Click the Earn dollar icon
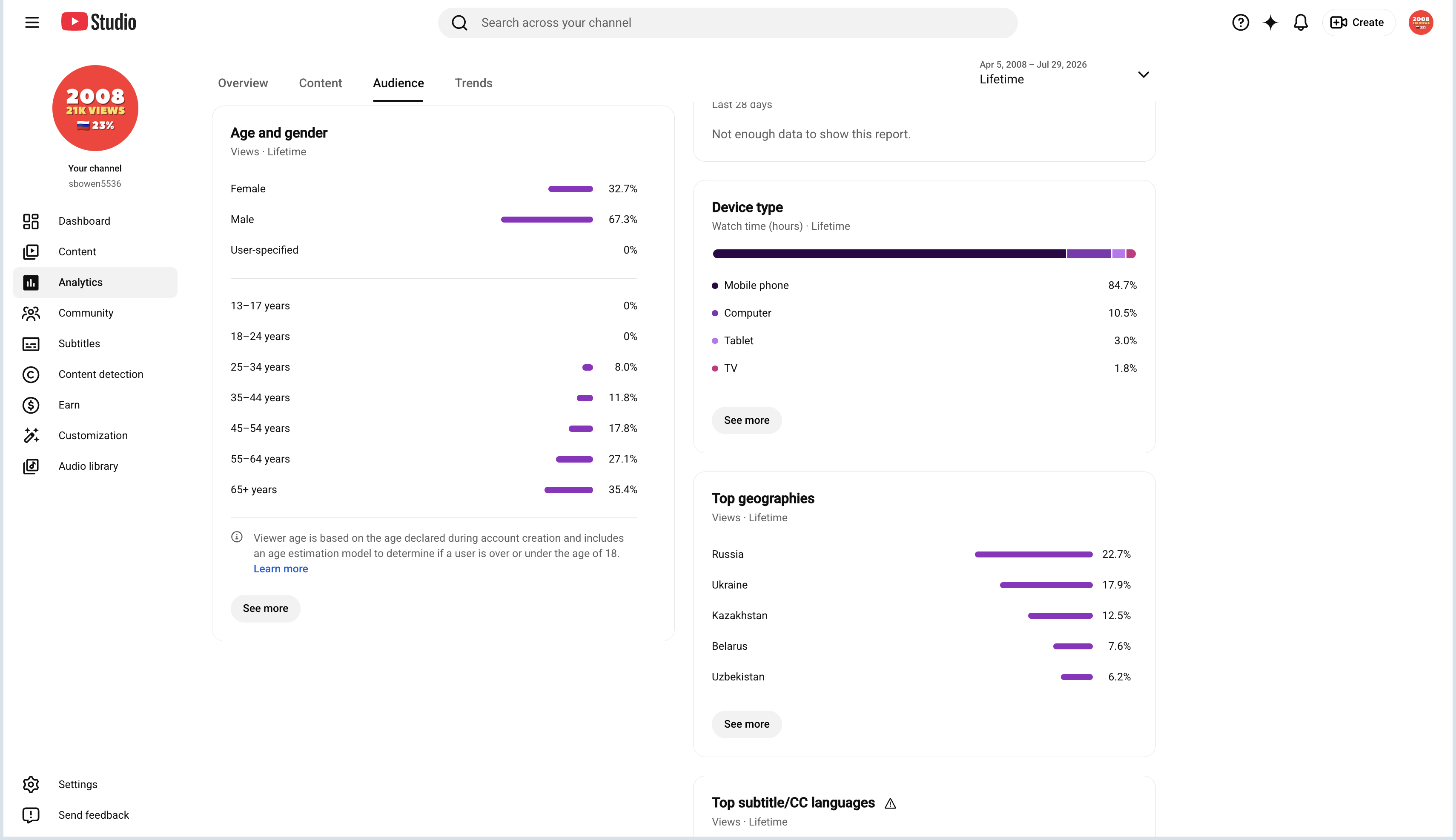Image resolution: width=1456 pixels, height=840 pixels. [31, 405]
